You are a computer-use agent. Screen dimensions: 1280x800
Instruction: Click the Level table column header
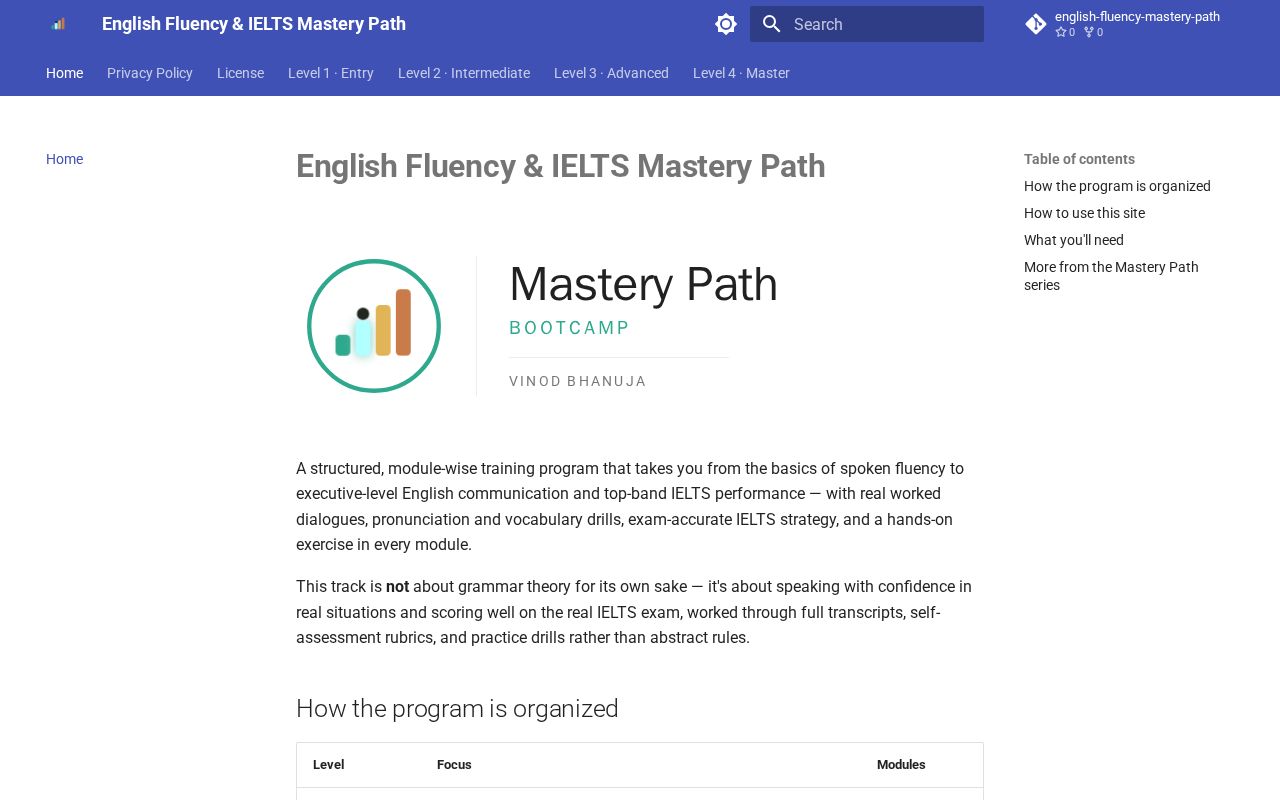(328, 765)
